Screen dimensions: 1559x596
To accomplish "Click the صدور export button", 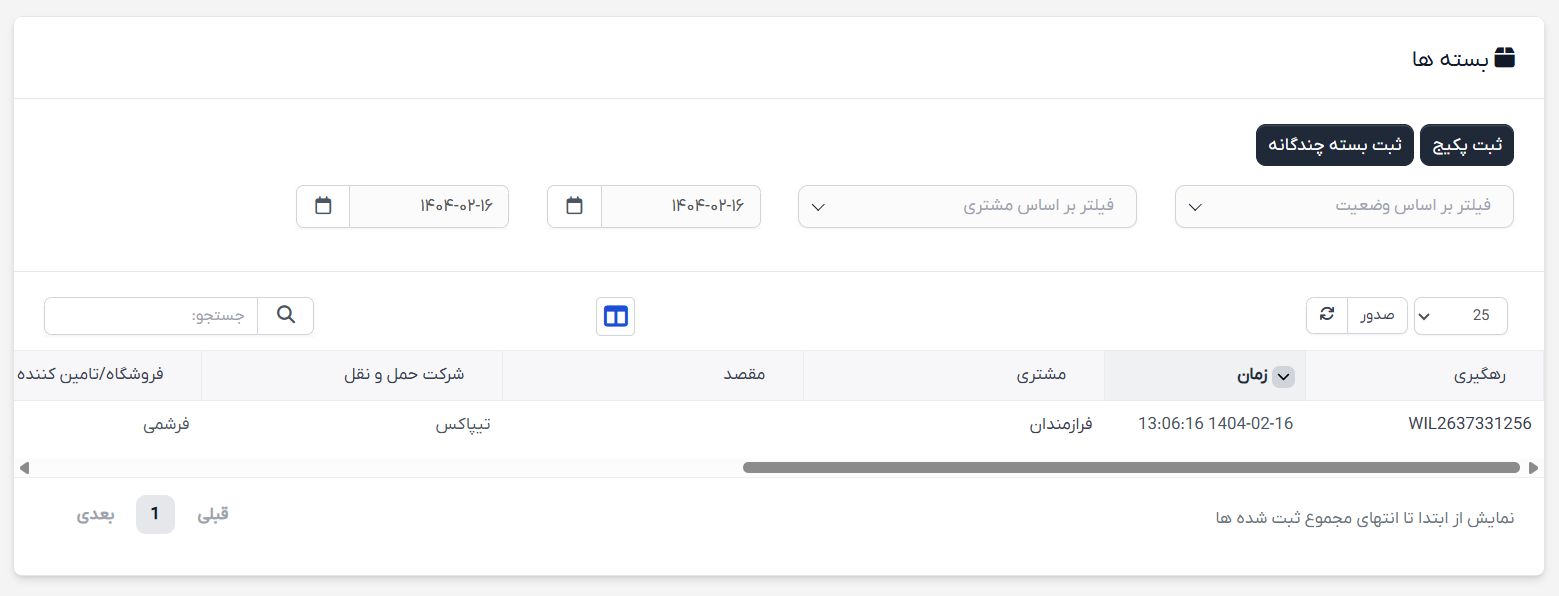I will click(1378, 315).
